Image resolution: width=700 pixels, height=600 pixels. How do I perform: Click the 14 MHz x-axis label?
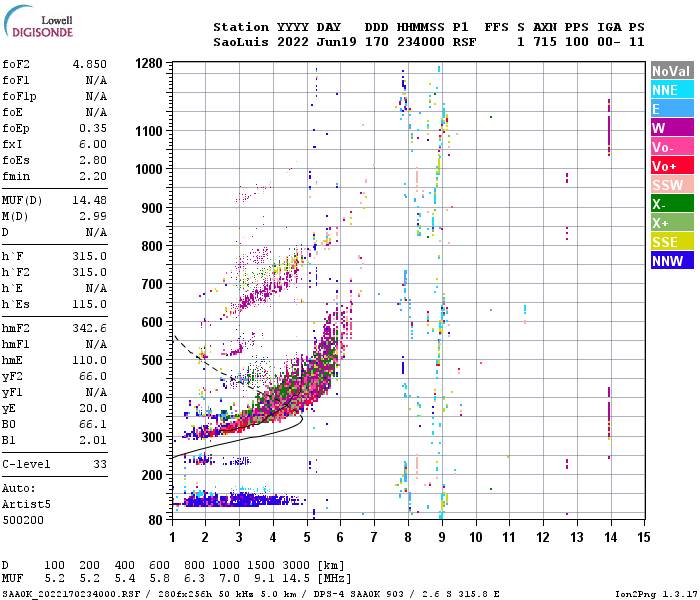[611, 538]
